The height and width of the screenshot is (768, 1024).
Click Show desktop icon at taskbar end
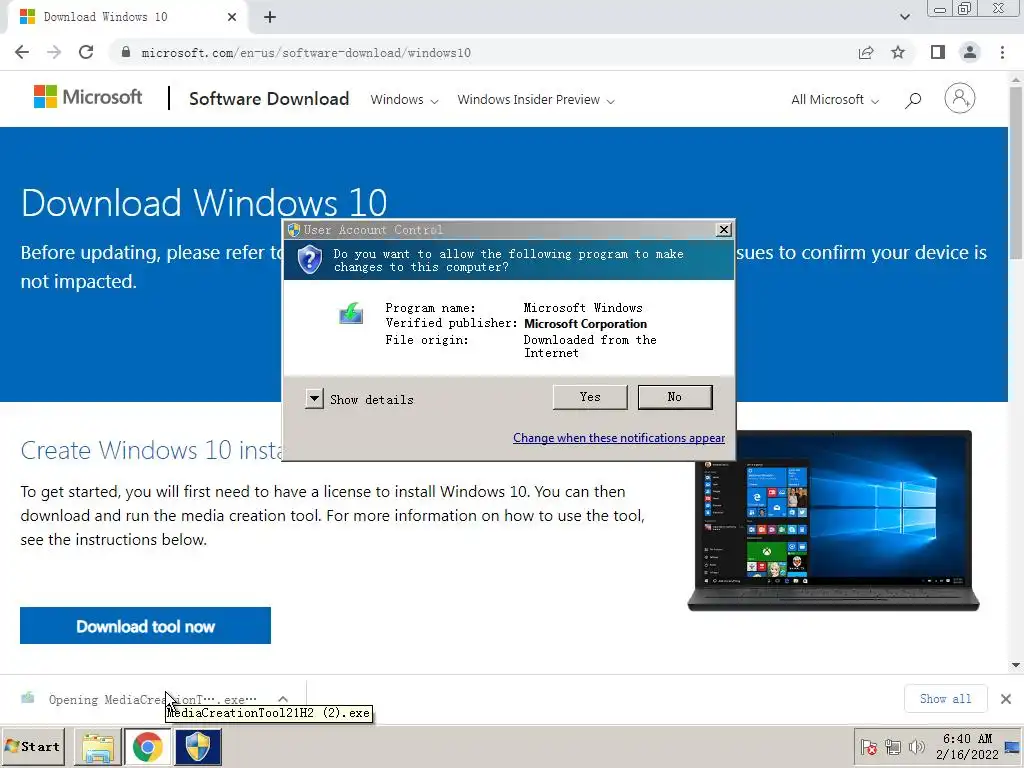pos(1014,746)
